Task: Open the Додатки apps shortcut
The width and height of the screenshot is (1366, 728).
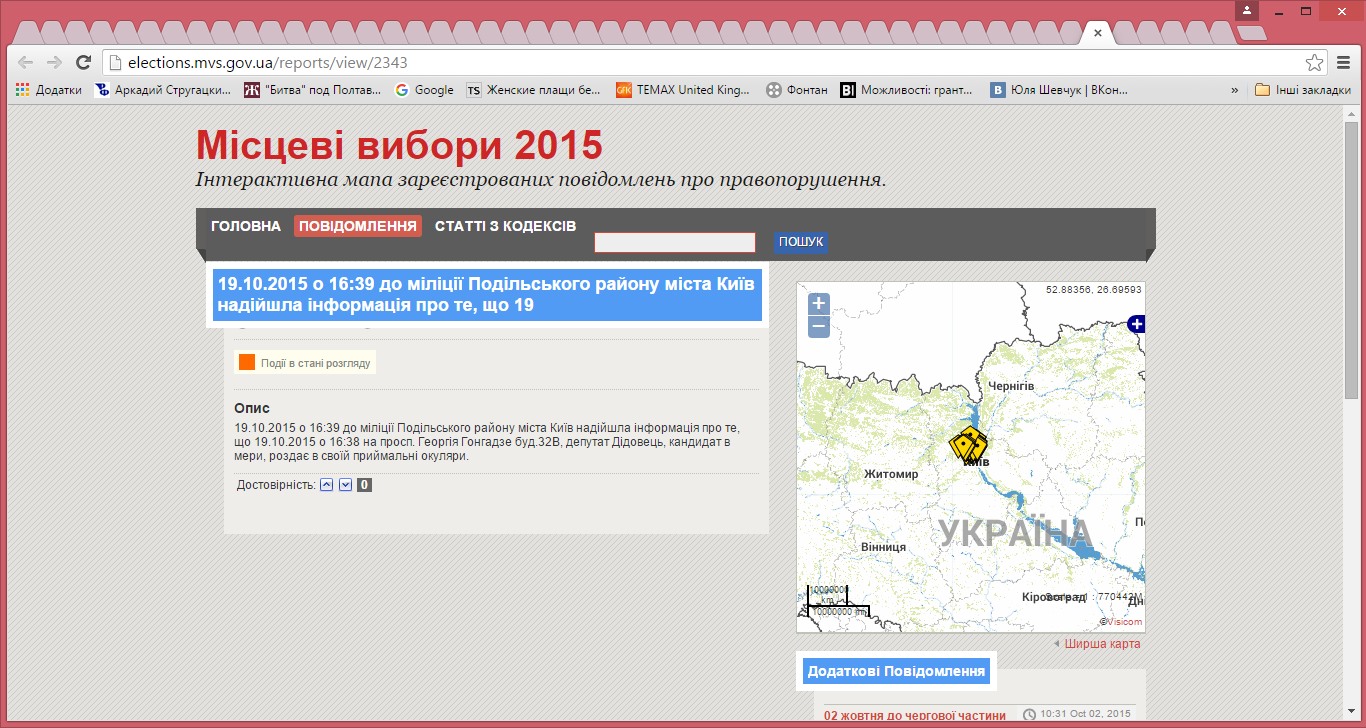Action: tap(49, 90)
